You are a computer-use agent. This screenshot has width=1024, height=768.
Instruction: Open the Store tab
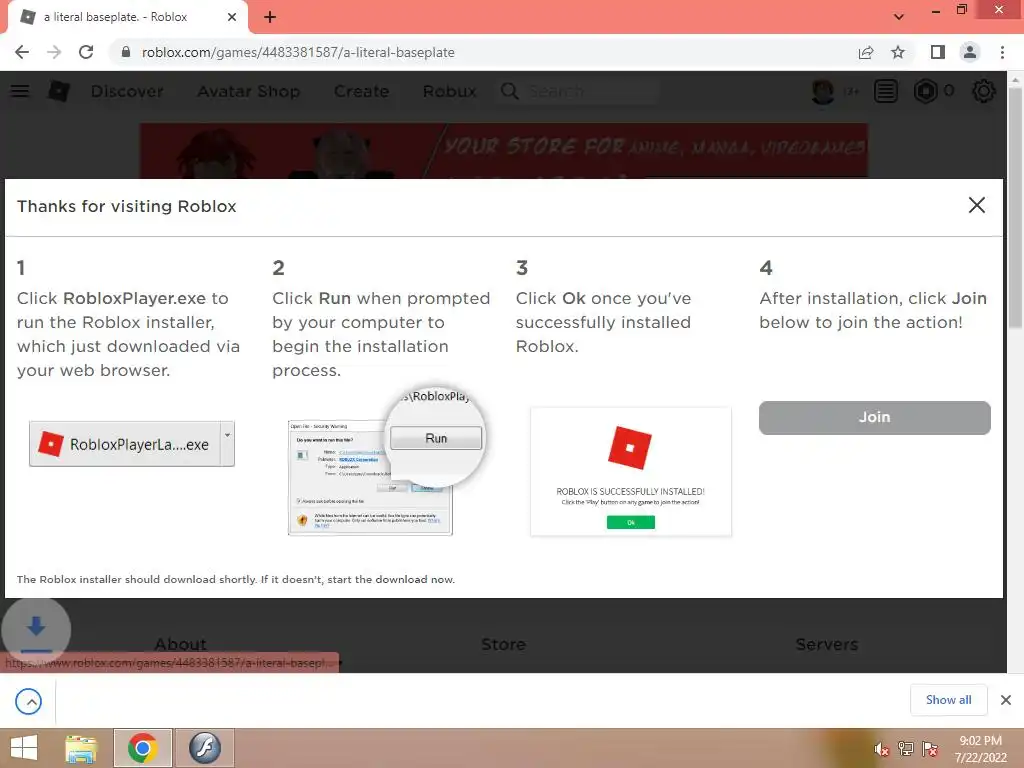pyautogui.click(x=503, y=645)
